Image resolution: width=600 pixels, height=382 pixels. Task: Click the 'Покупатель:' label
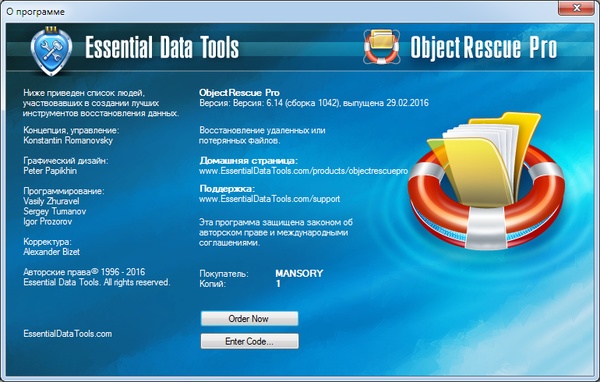[224, 274]
